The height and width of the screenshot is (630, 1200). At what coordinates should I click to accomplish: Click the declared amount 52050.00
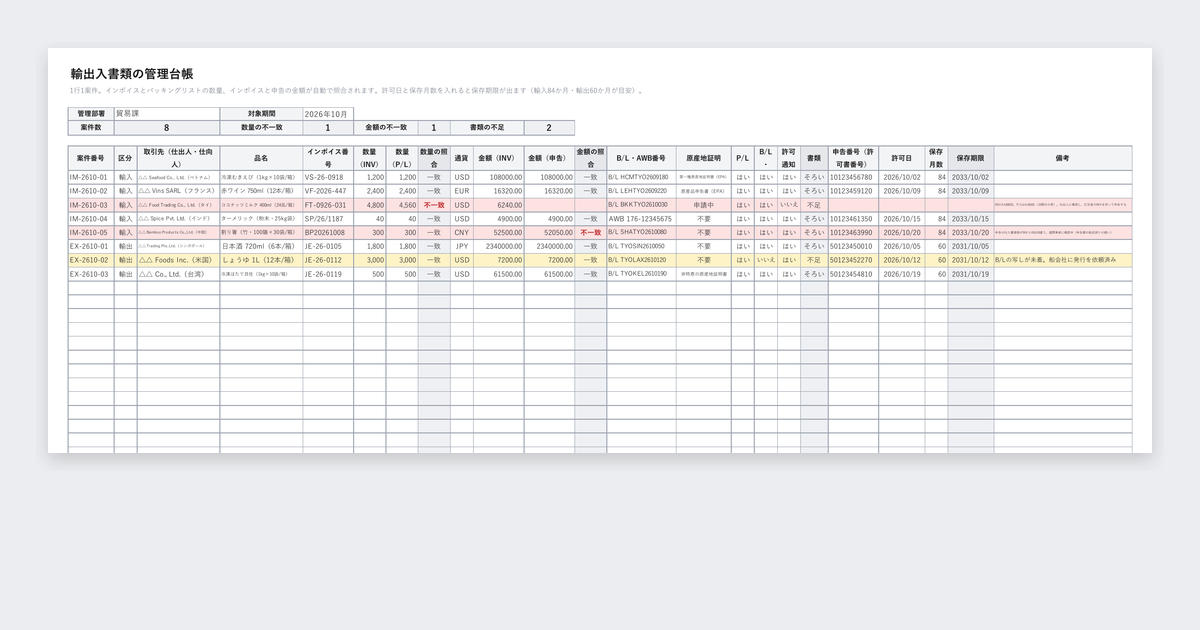coord(549,232)
